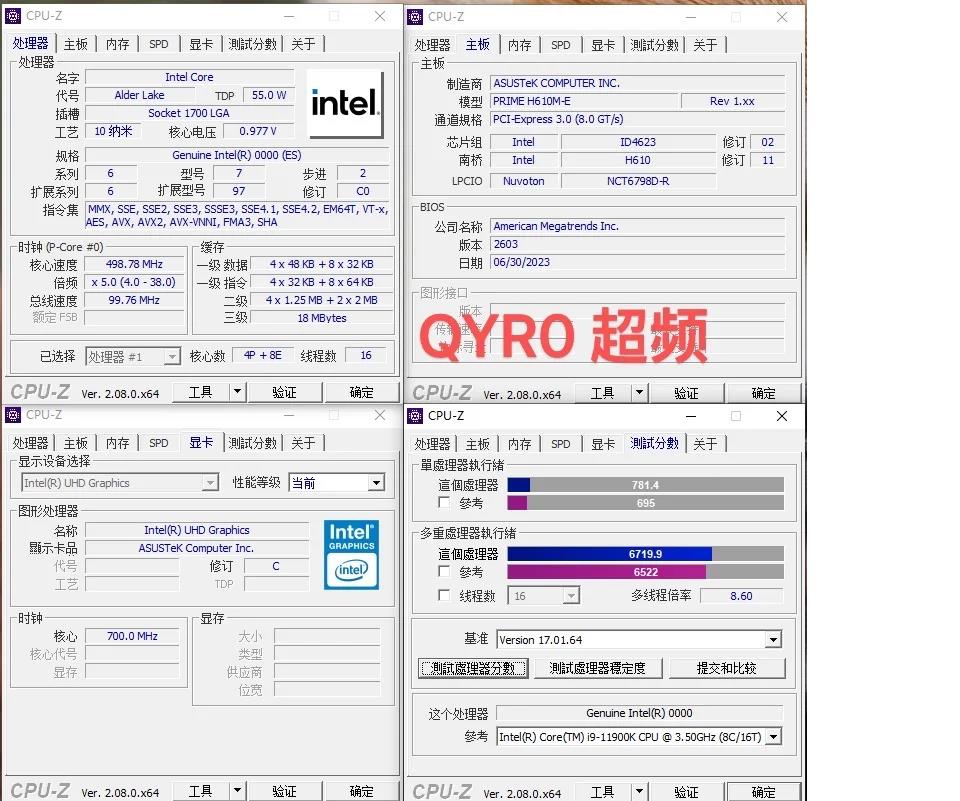Expand 工具 arrow in benchmark window

click(x=640, y=791)
